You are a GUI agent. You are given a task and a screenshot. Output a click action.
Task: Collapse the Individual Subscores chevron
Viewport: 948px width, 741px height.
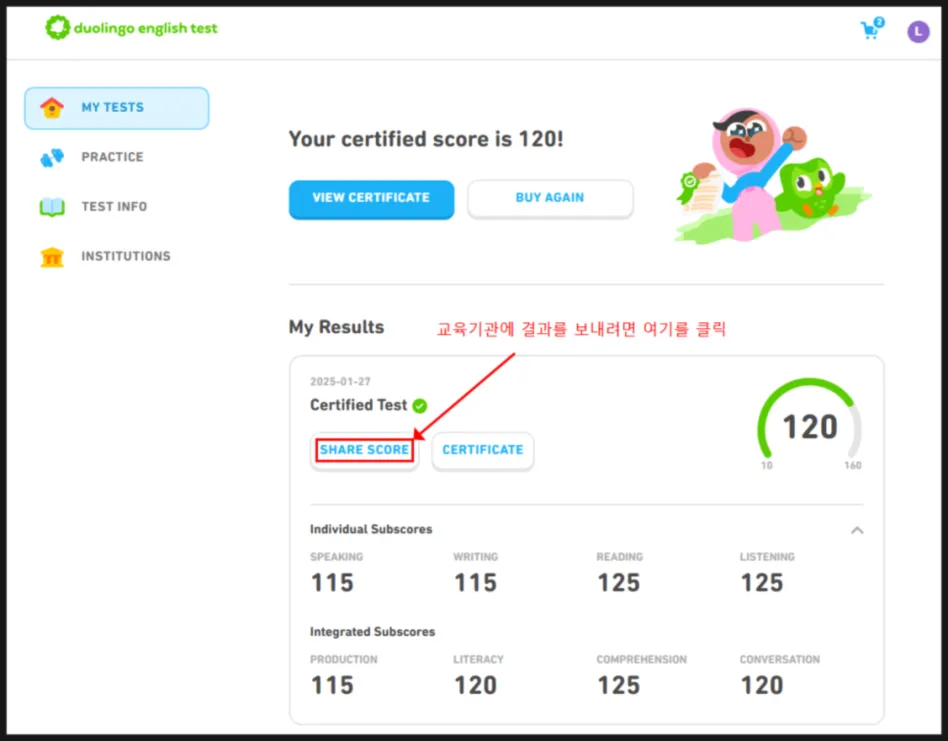857,530
